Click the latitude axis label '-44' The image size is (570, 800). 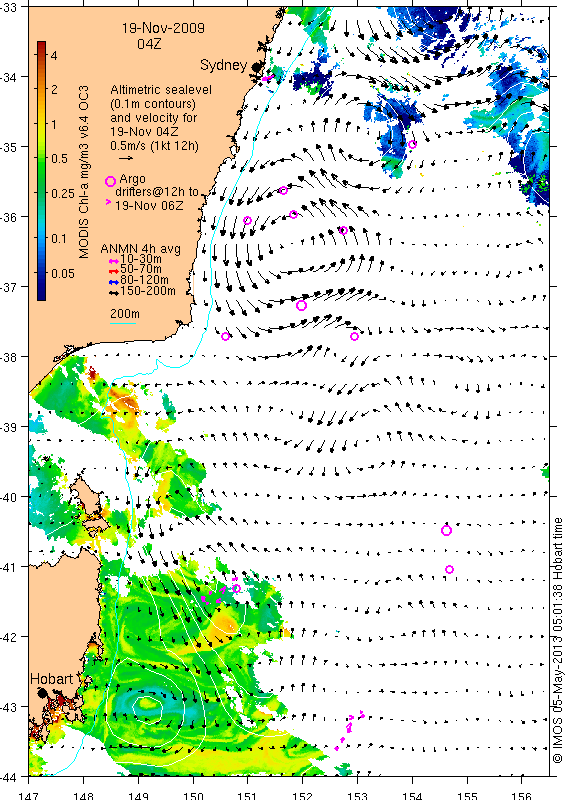pyautogui.click(x=8, y=777)
